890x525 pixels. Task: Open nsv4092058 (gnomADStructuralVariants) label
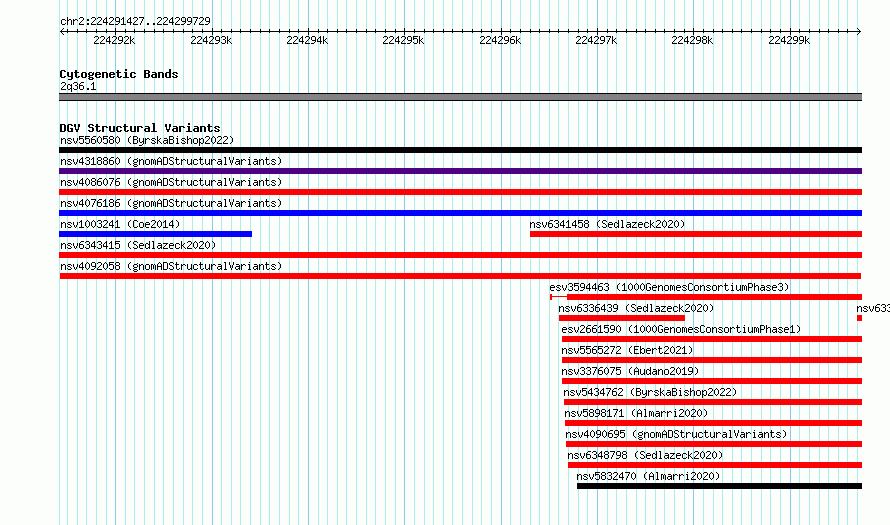pyautogui.click(x=171, y=266)
